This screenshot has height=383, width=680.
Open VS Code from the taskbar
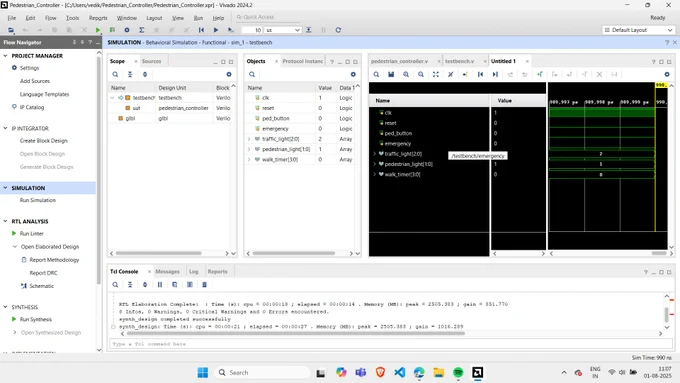(400, 373)
